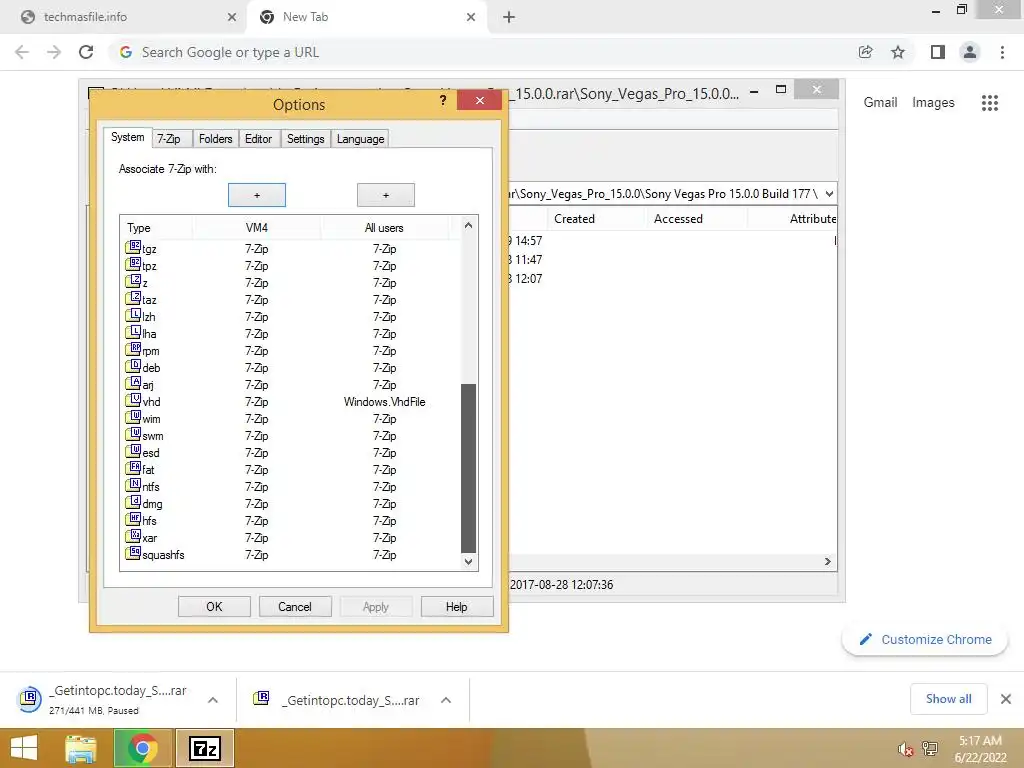Select the lha file type icon

tap(133, 332)
